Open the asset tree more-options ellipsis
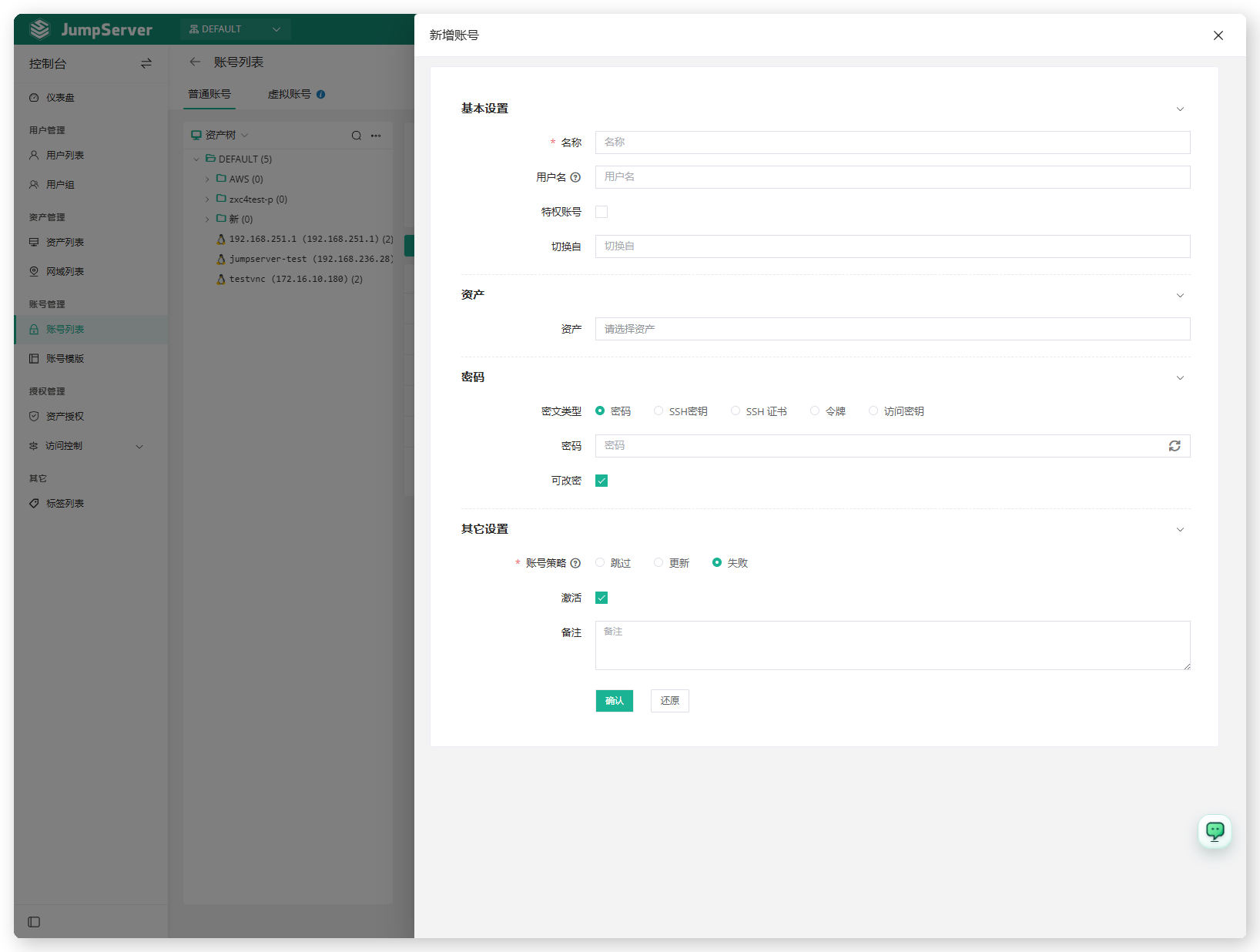 [376, 136]
